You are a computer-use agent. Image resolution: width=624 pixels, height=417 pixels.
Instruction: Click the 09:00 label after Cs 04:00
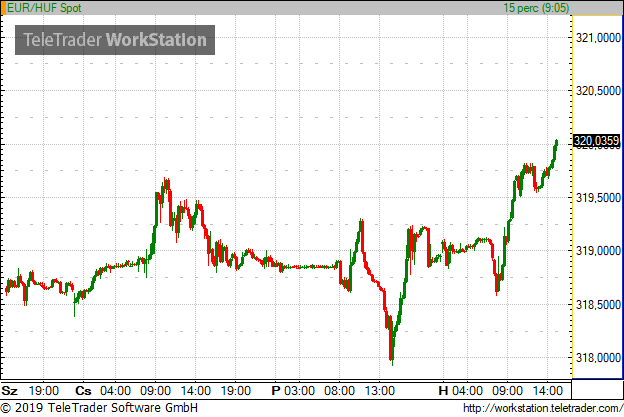pos(155,391)
